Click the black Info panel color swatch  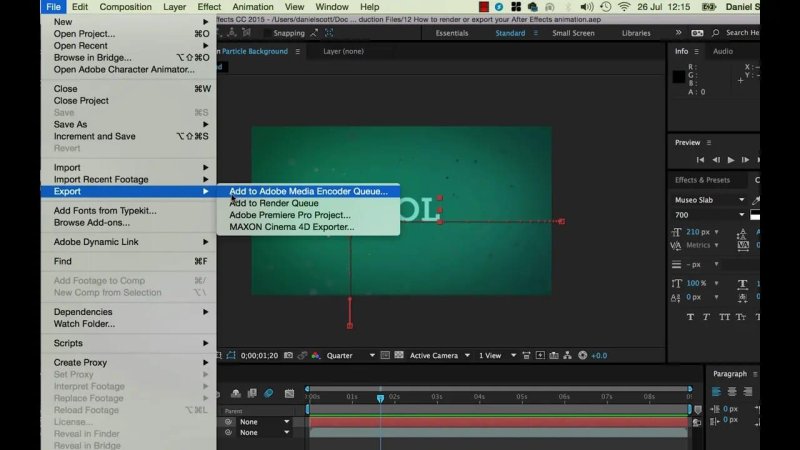click(x=679, y=77)
